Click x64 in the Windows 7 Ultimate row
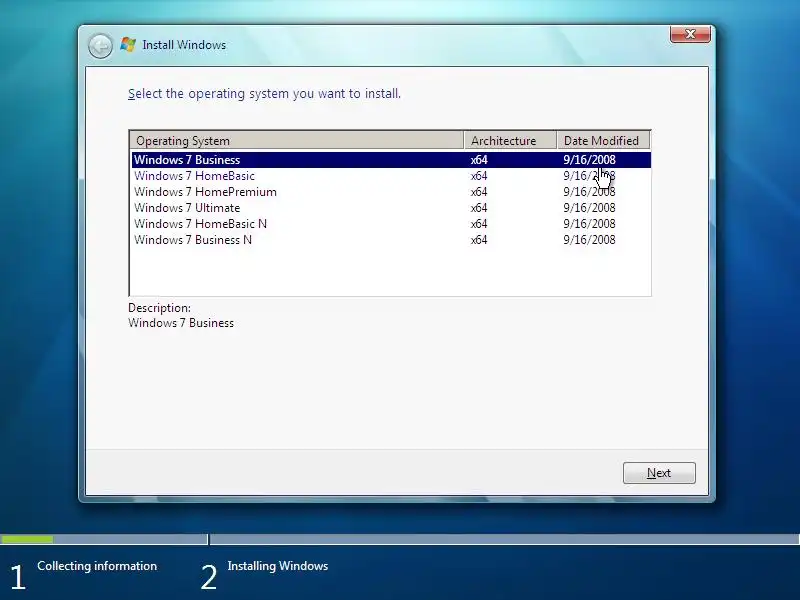The width and height of the screenshot is (800, 600). (x=479, y=208)
